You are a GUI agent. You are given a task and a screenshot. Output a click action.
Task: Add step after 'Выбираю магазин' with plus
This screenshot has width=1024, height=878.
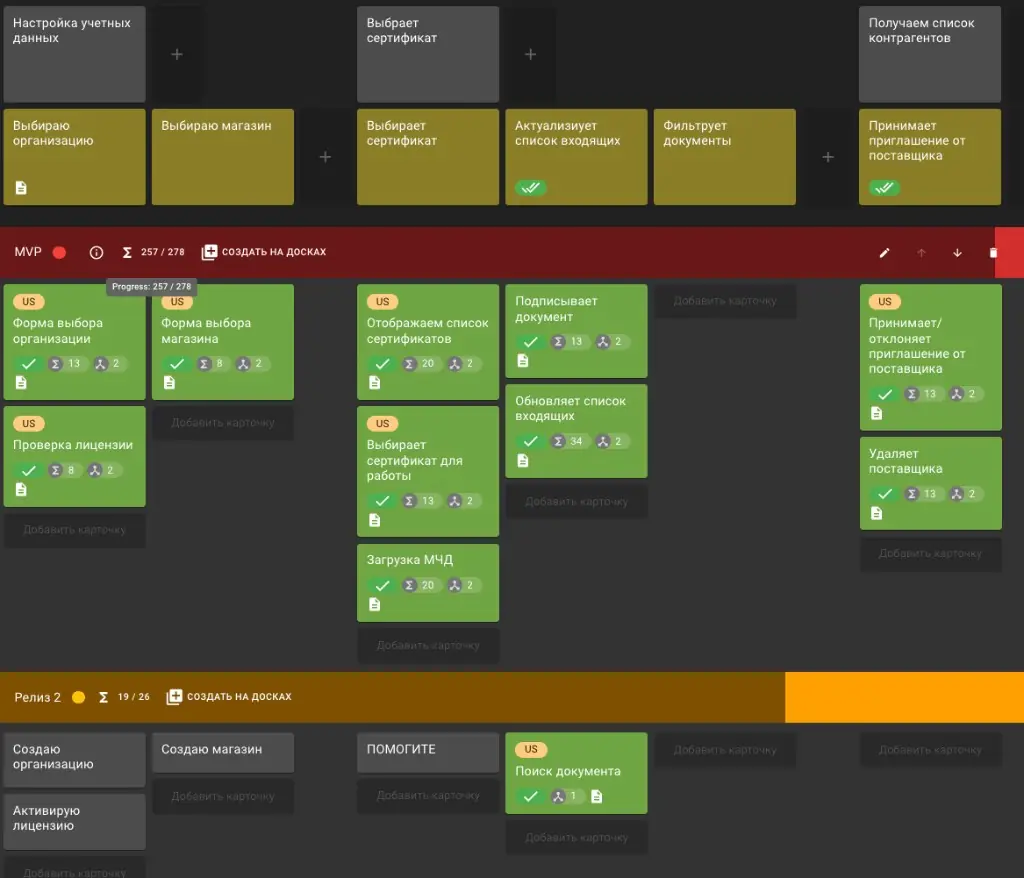pyautogui.click(x=325, y=157)
